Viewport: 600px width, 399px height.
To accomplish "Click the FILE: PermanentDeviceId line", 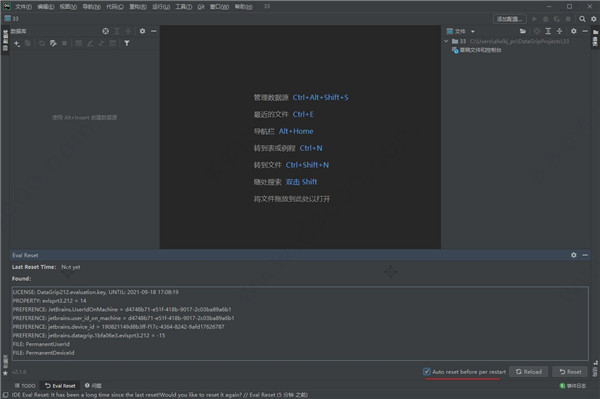I will pos(44,353).
